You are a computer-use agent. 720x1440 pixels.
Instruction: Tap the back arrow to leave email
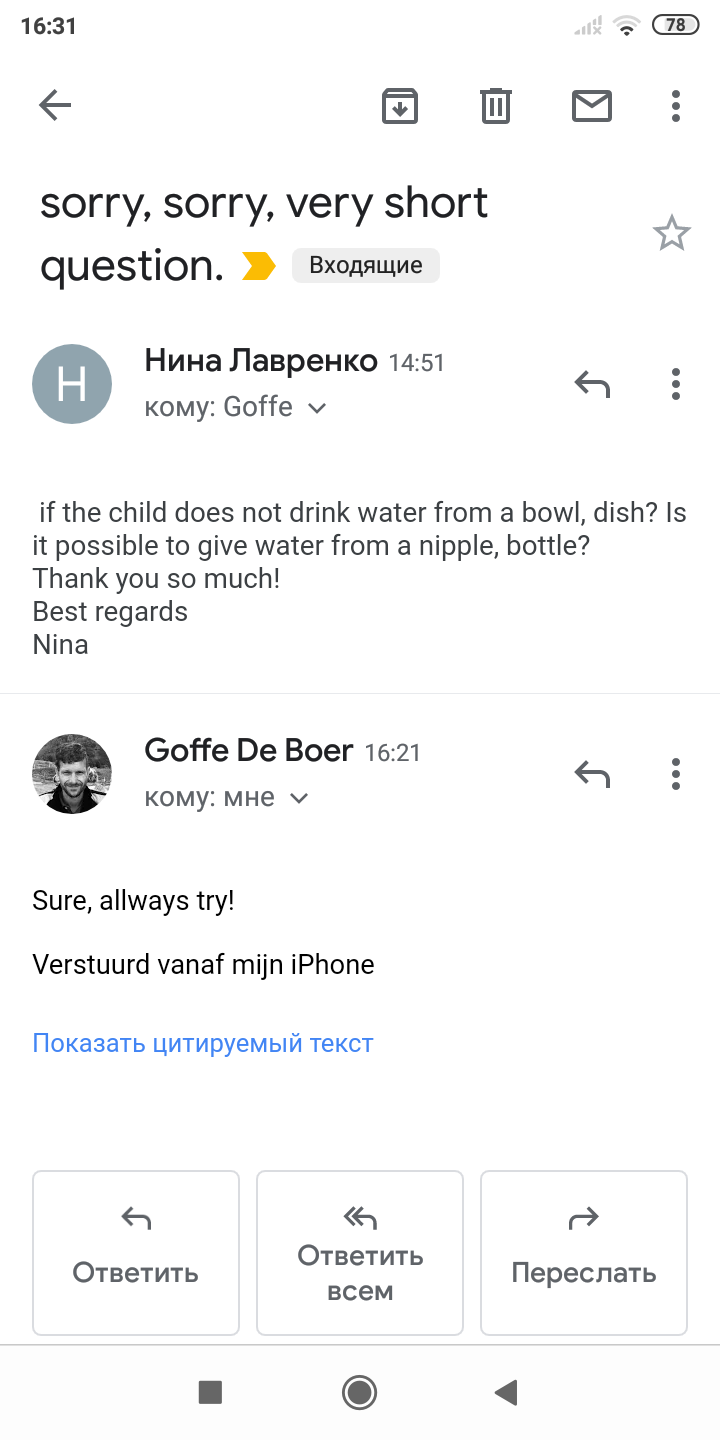[x=55, y=105]
